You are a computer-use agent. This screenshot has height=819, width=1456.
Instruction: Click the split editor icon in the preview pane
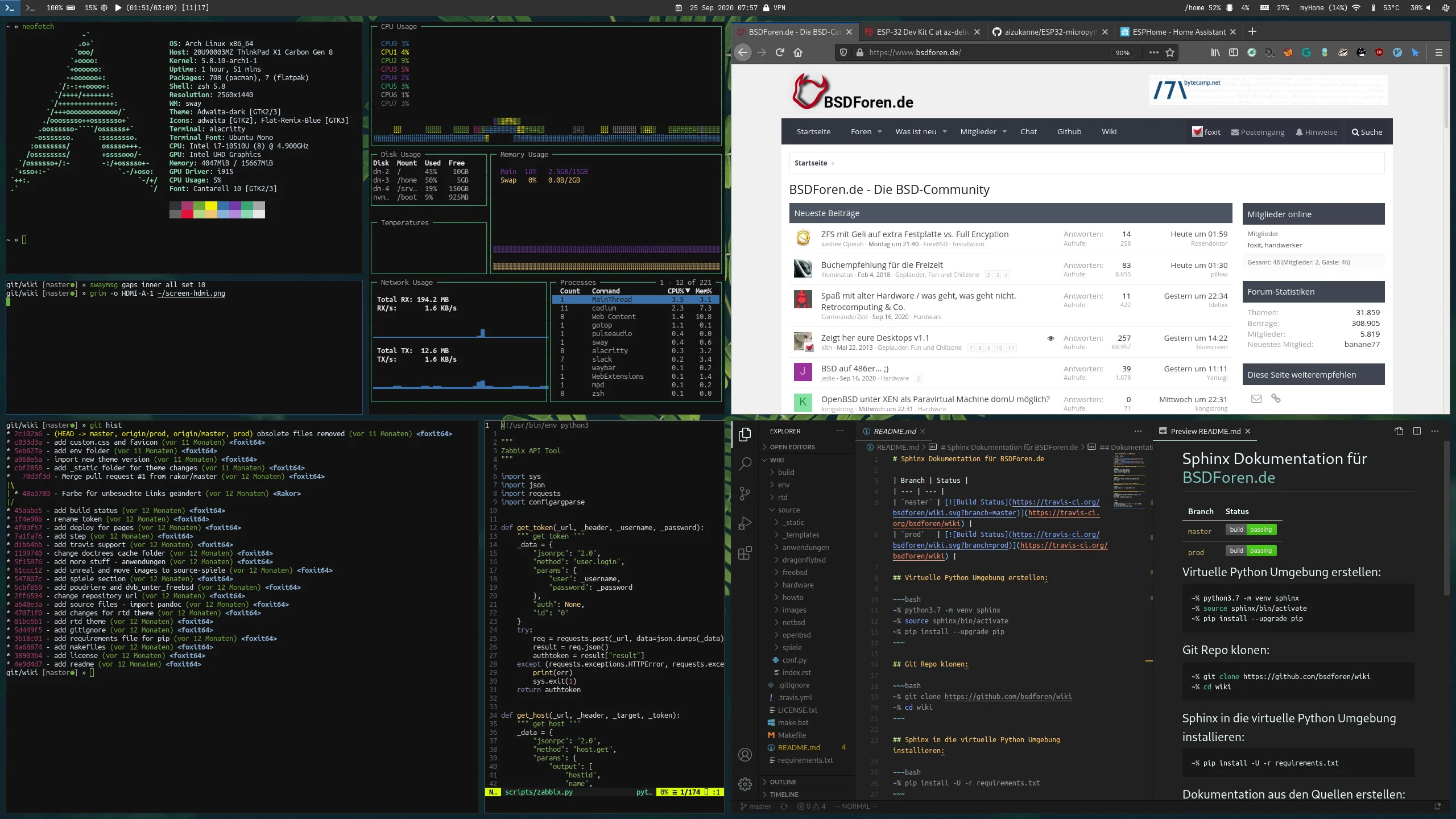click(x=1417, y=431)
